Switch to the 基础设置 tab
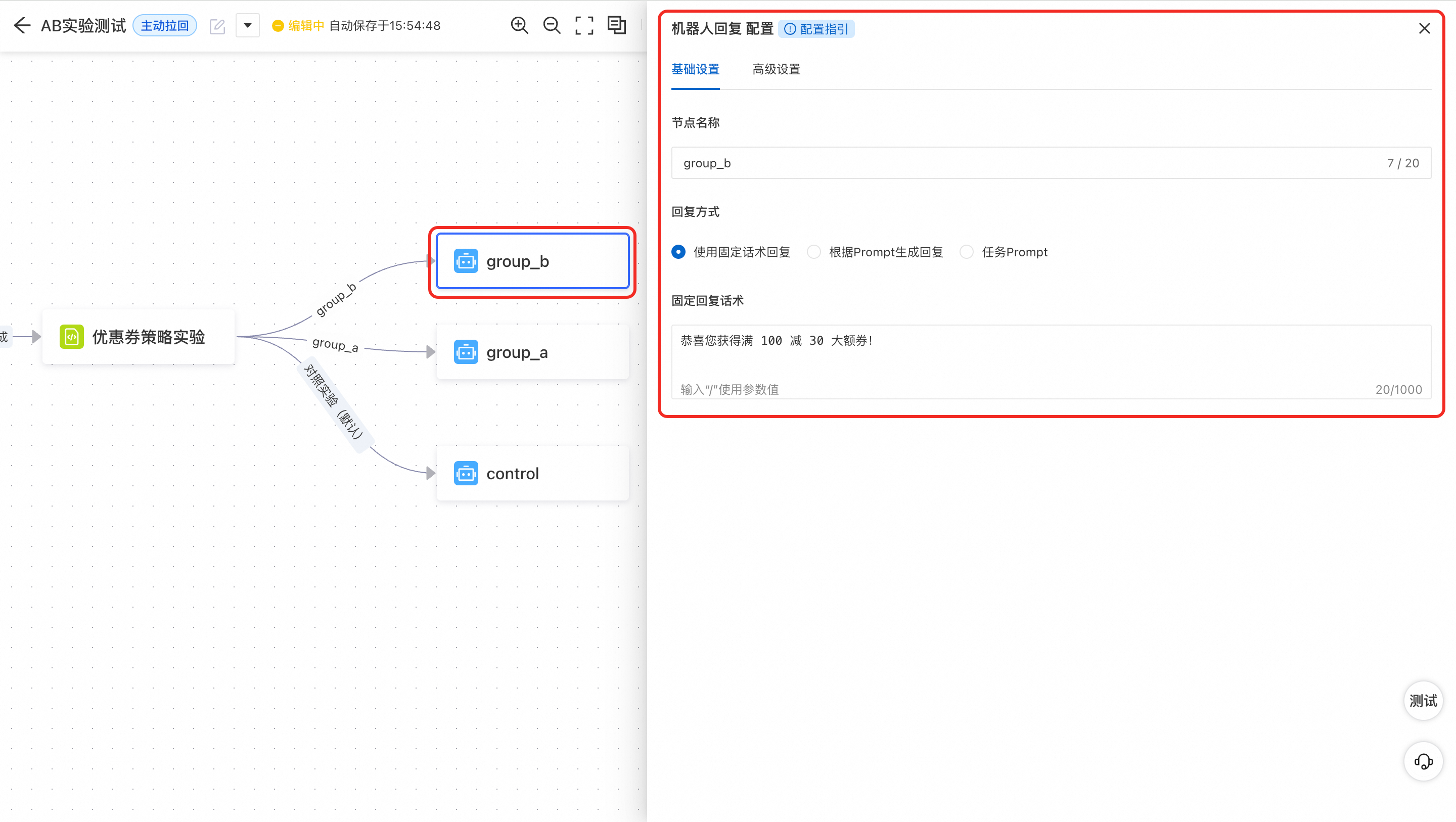The width and height of the screenshot is (1456, 822). [x=695, y=69]
